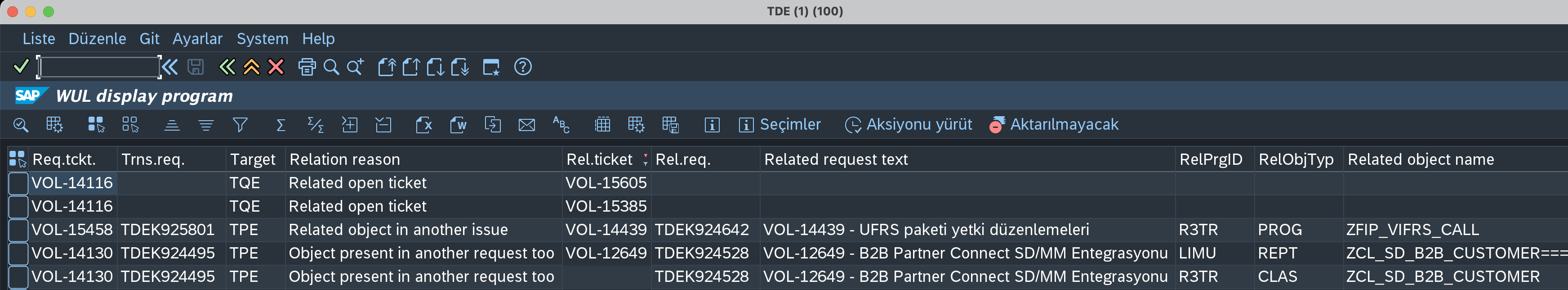Image resolution: width=1568 pixels, height=290 pixels.
Task: Select row checkbox for VOL-15458
Action: point(18,230)
